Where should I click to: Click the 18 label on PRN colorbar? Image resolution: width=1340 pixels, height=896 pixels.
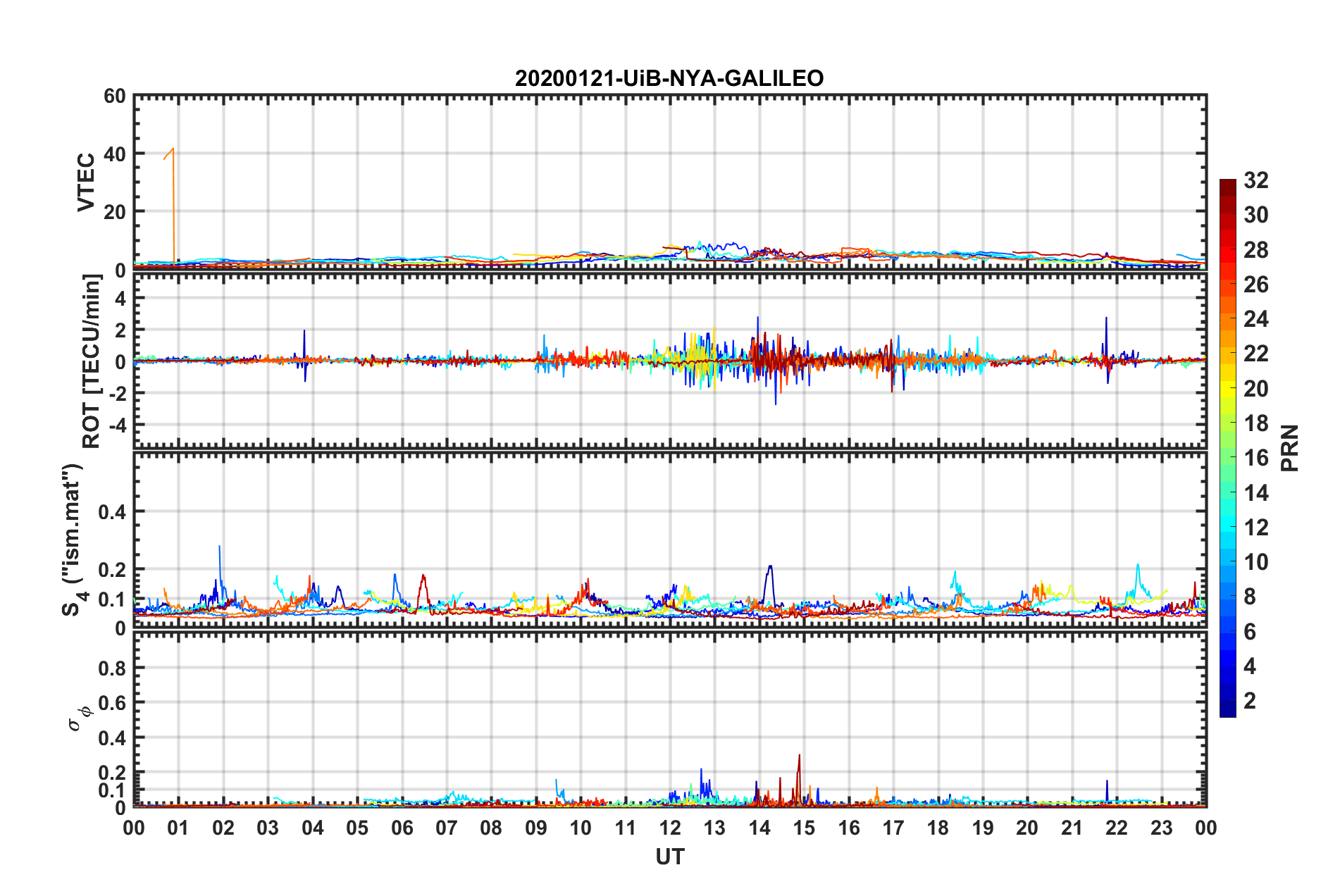(1255, 423)
